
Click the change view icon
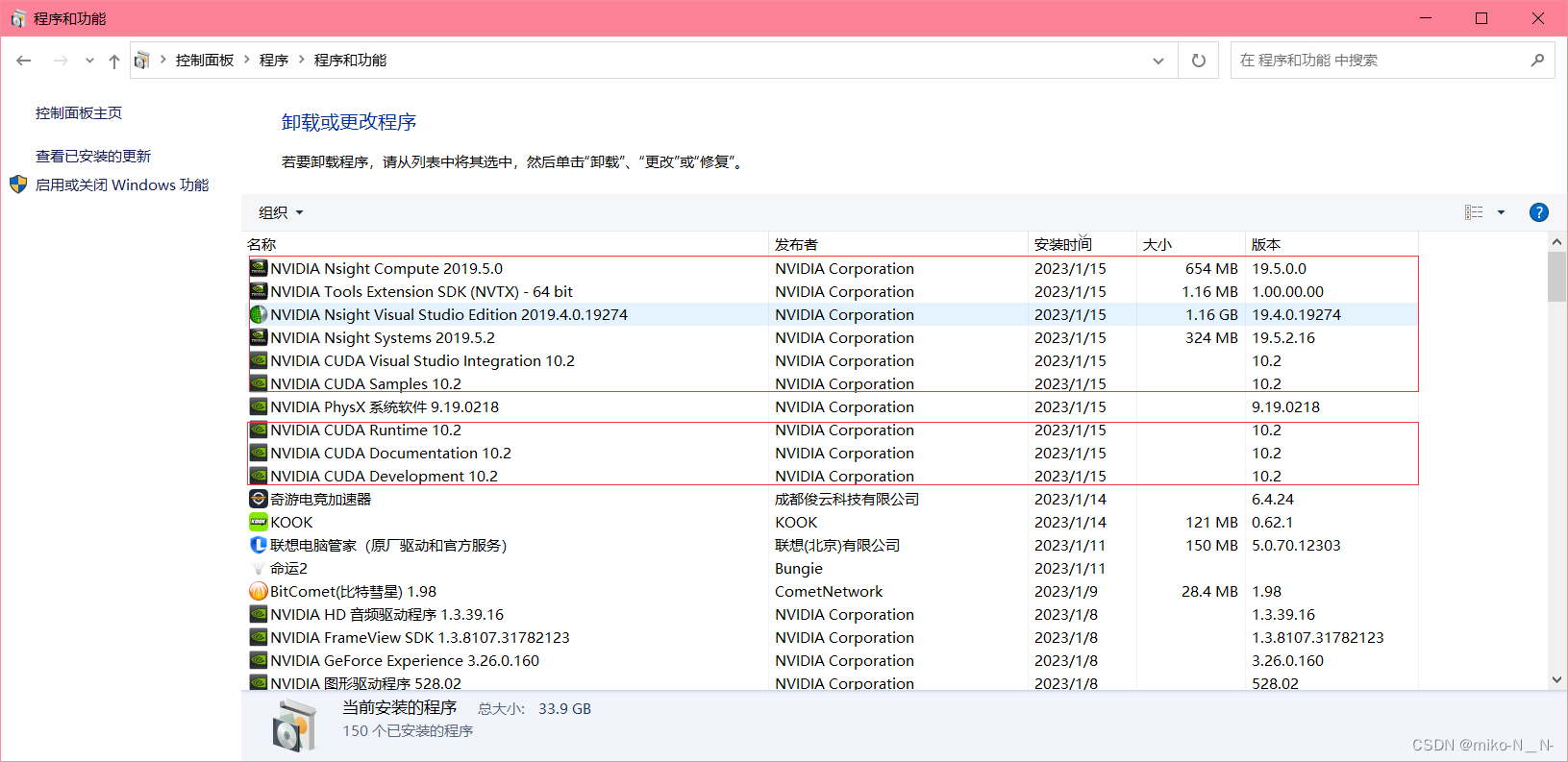tap(1474, 212)
